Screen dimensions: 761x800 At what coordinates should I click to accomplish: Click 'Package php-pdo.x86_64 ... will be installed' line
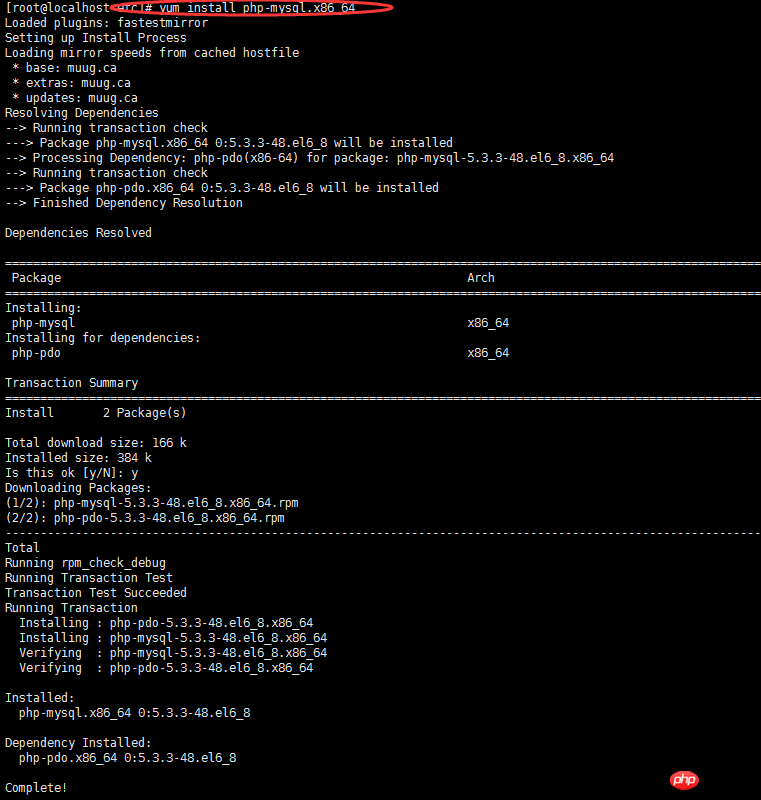click(x=222, y=188)
